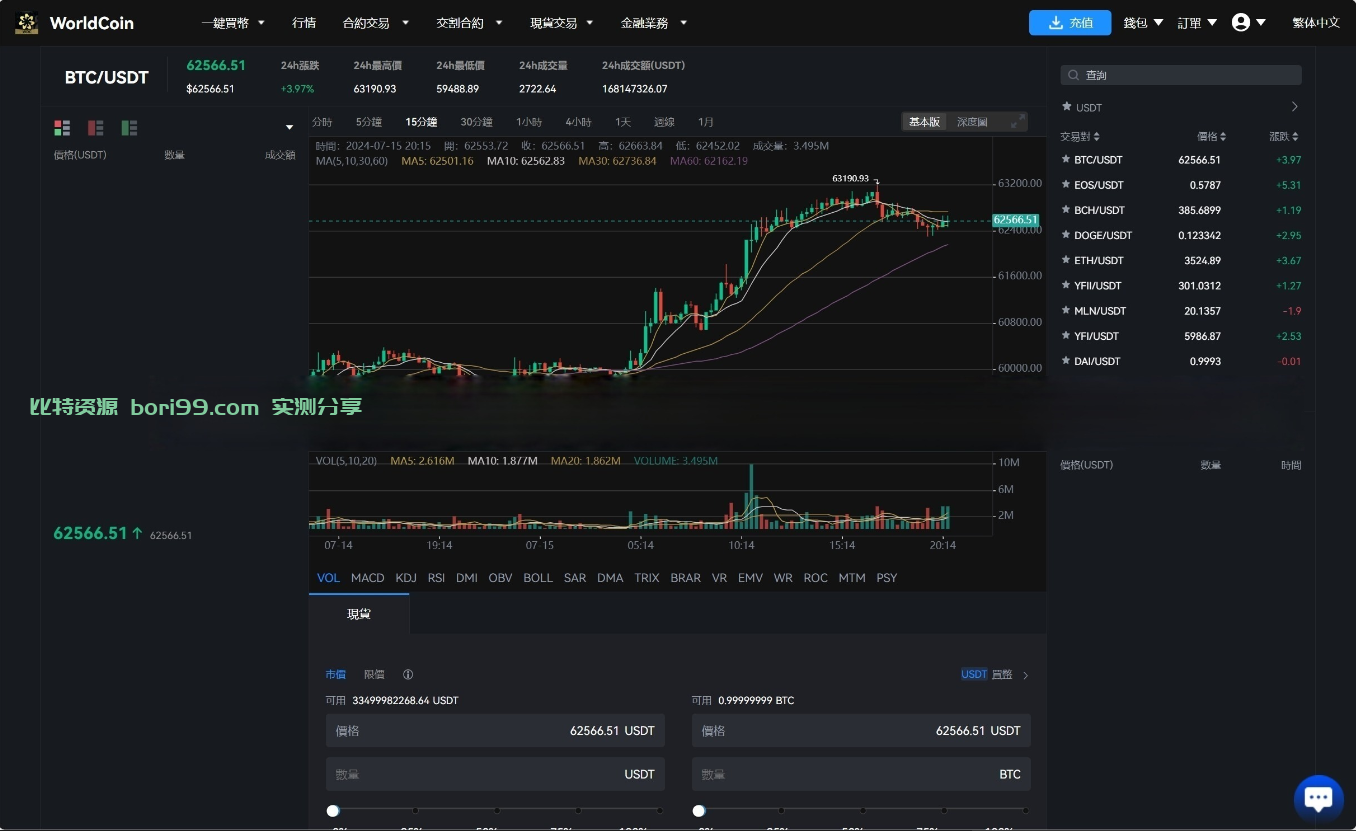Click the magnifier icon in search box
Image resolution: width=1356 pixels, height=831 pixels.
[x=1074, y=75]
